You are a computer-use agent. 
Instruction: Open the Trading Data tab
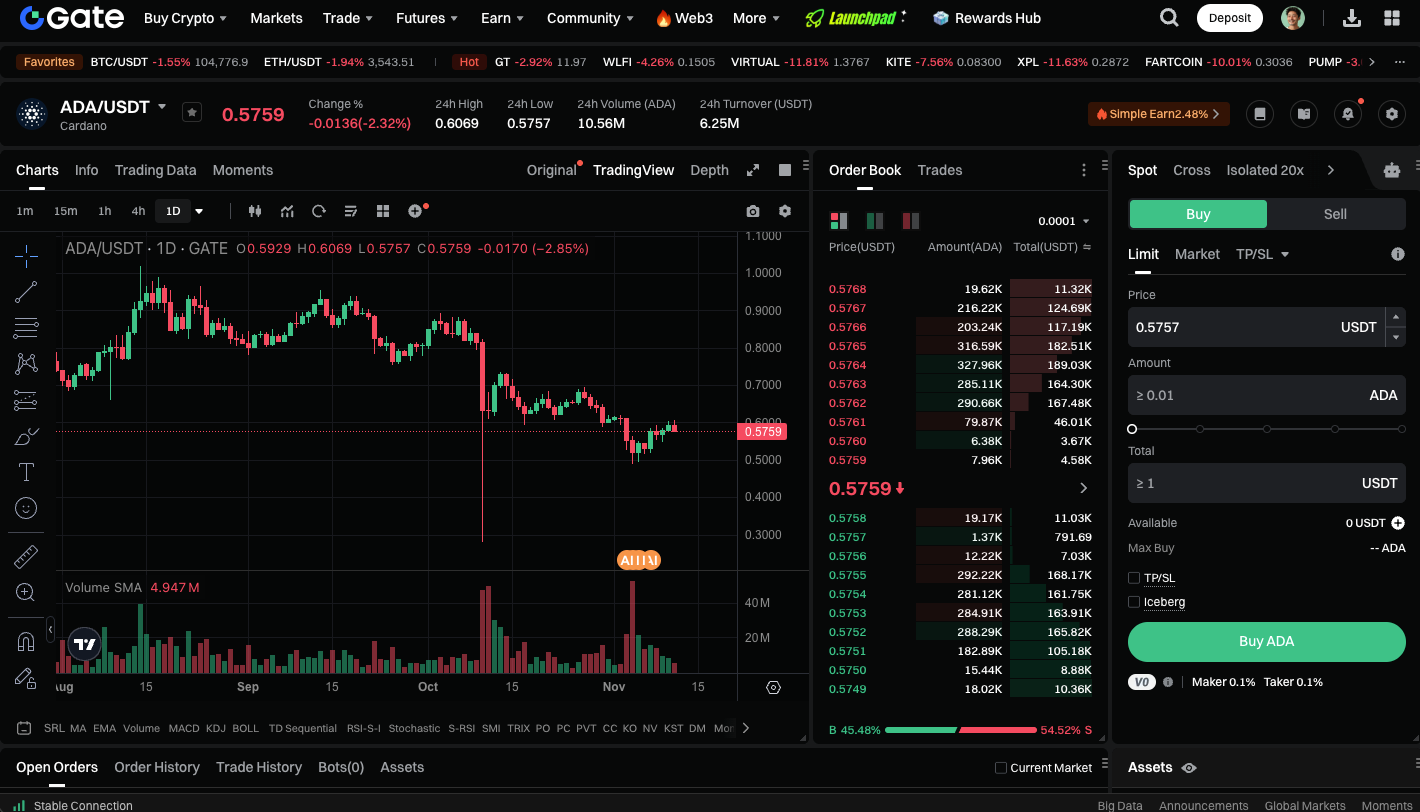155,170
